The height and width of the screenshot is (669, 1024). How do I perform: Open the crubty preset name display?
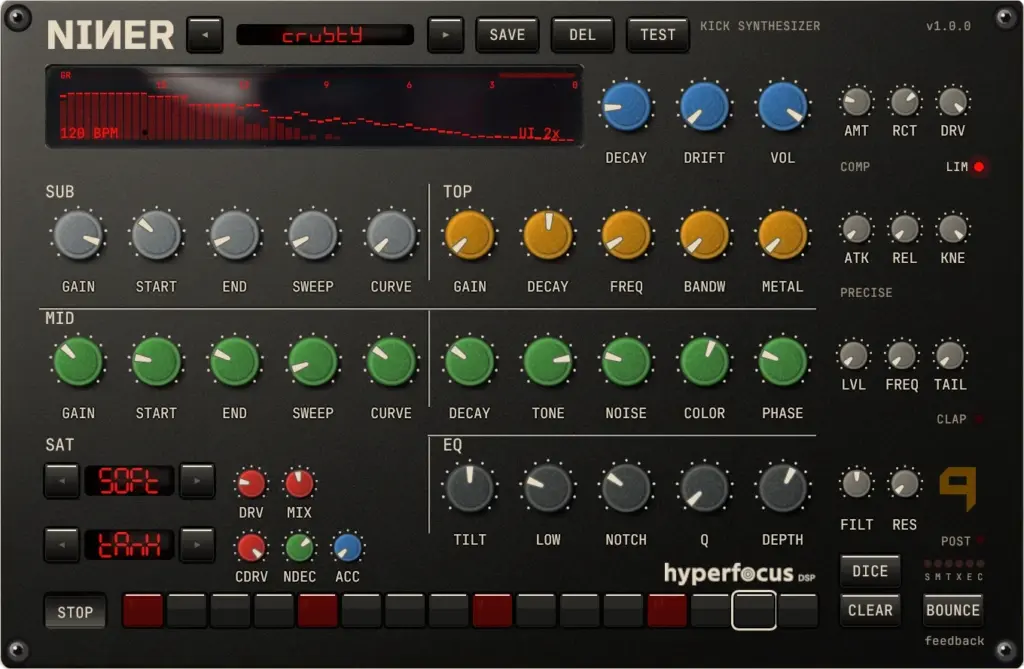click(x=325, y=35)
